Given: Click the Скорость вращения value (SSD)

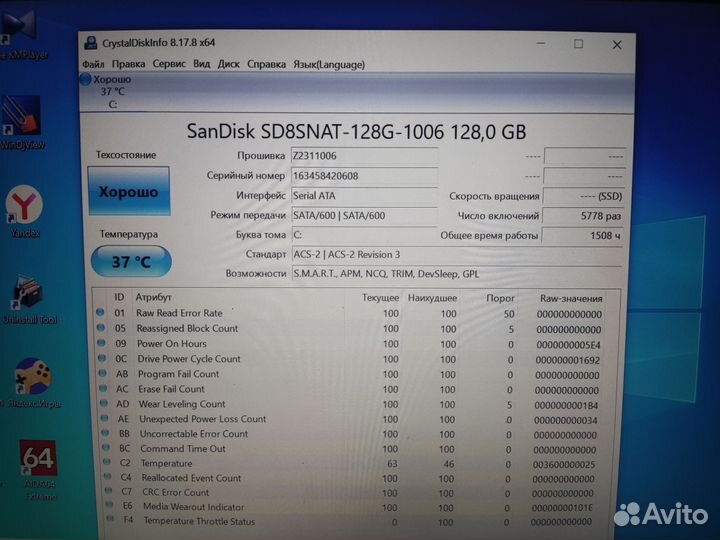Looking at the screenshot, I should pos(583,196).
